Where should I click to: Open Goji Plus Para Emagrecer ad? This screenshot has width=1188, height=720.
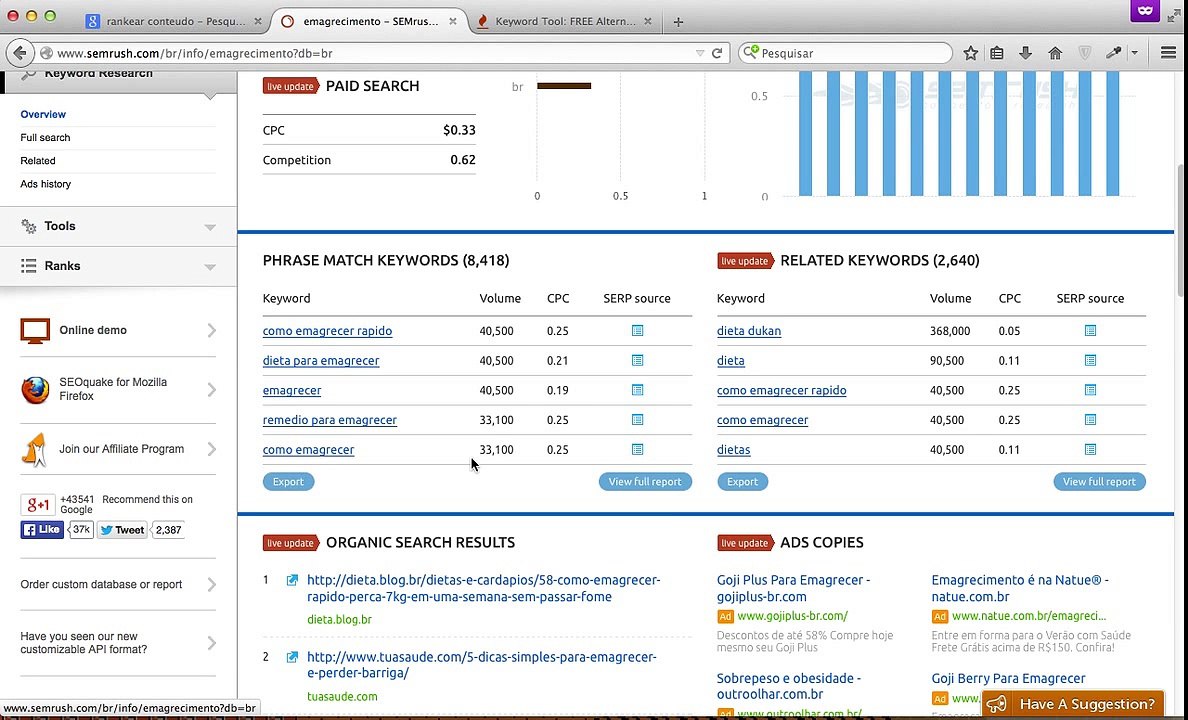(793, 588)
